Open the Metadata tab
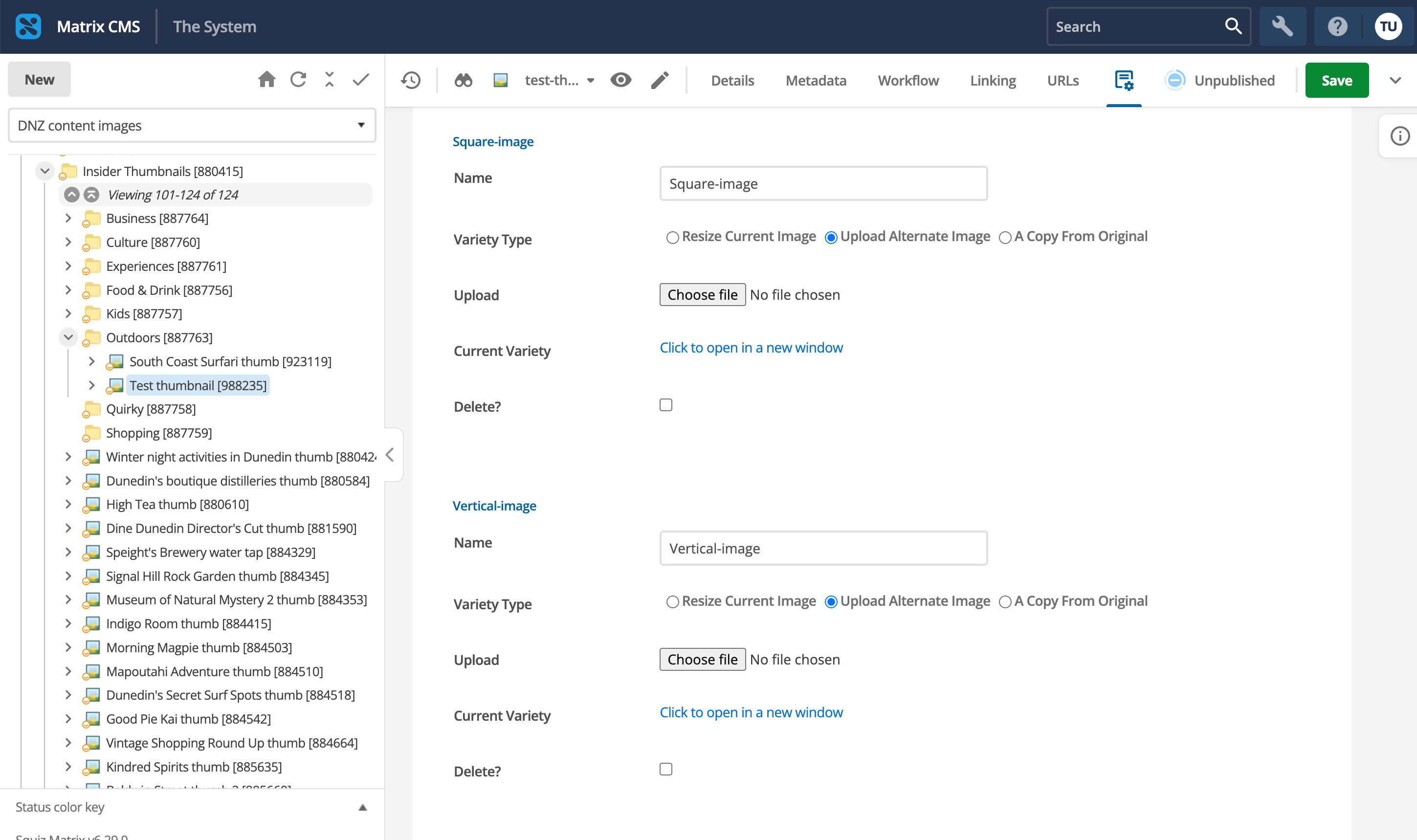This screenshot has height=840, width=1417. click(816, 80)
